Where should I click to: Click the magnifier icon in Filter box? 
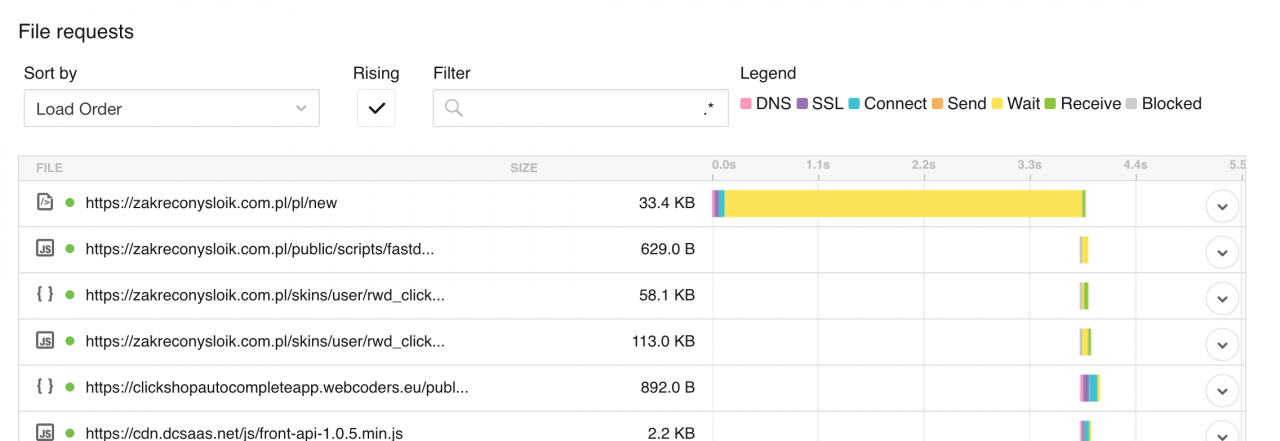(454, 108)
